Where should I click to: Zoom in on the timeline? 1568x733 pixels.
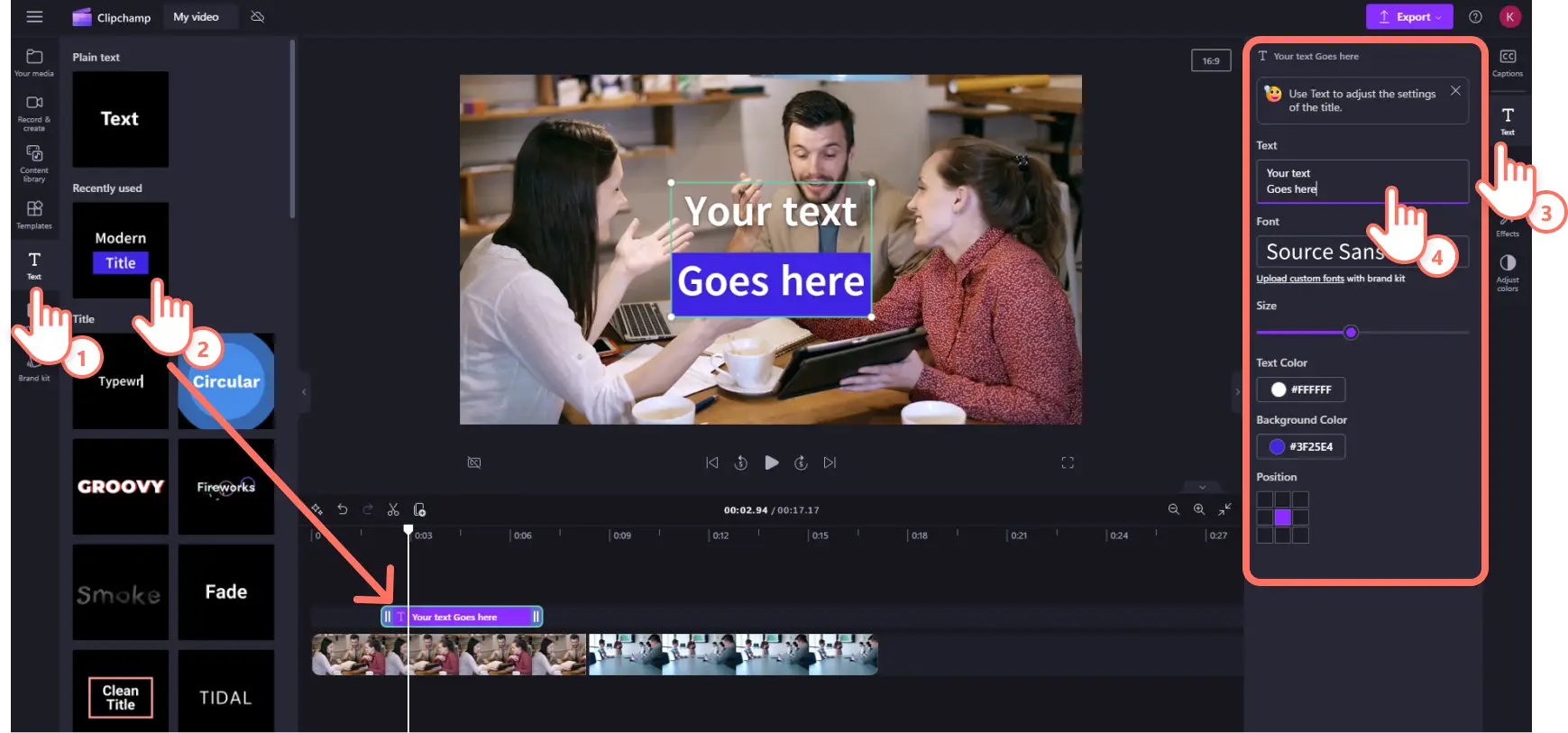[1198, 509]
